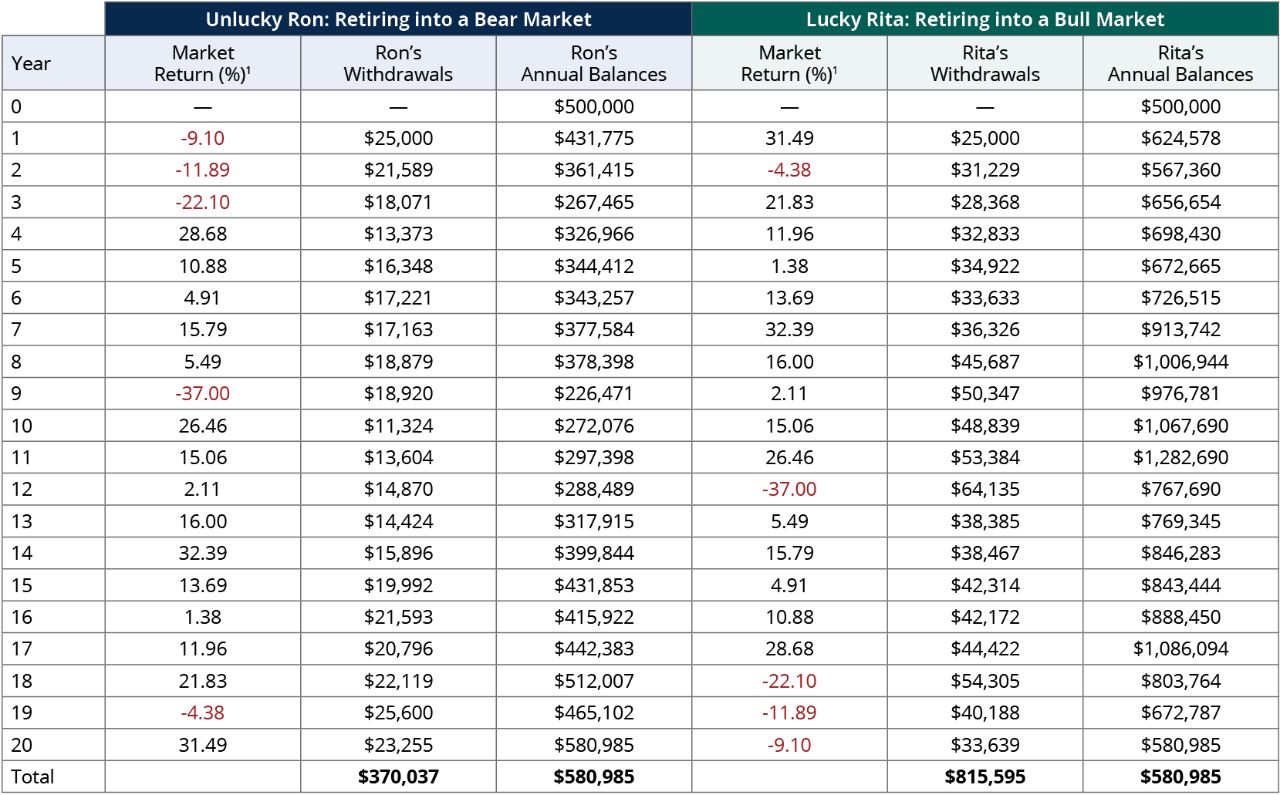
Task: Click the year '10' row label
Action: coord(22,425)
